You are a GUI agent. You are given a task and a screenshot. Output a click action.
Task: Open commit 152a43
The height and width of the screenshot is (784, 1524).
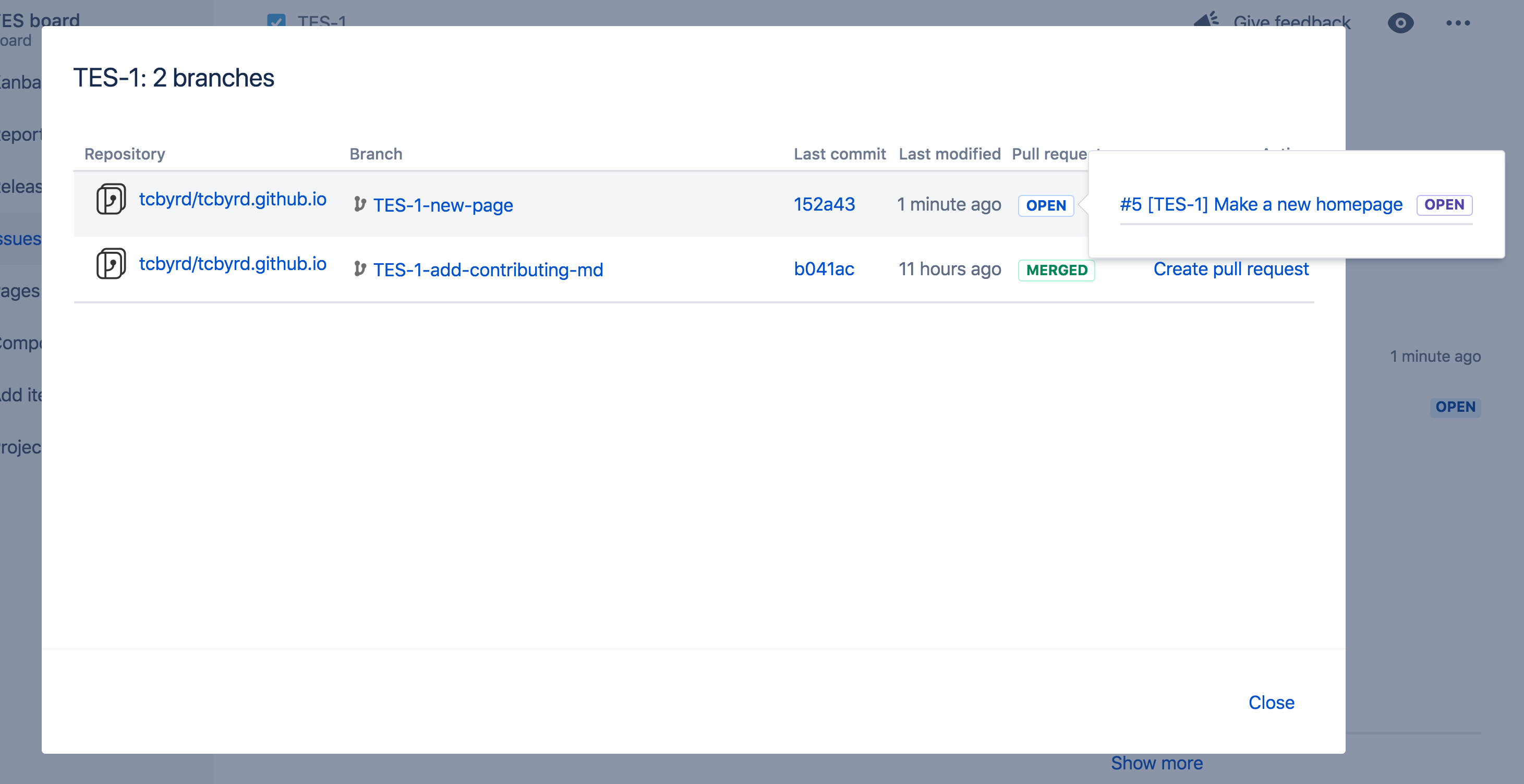(824, 204)
